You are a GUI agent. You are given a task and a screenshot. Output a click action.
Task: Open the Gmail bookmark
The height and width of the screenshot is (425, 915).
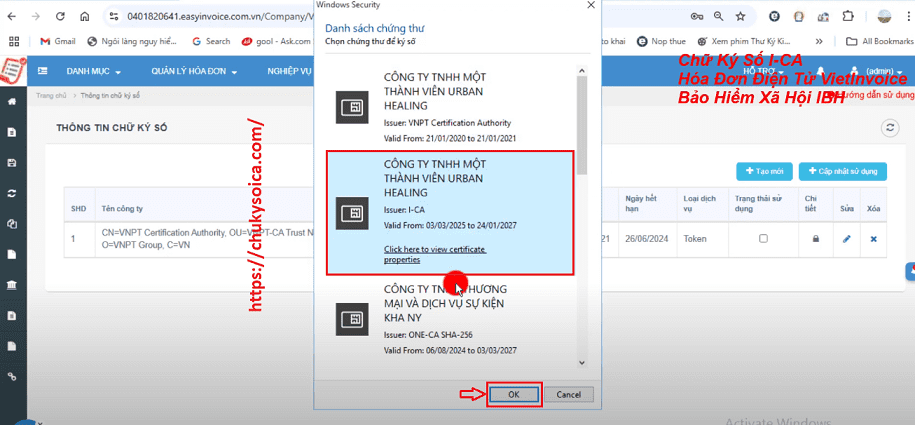click(x=58, y=41)
